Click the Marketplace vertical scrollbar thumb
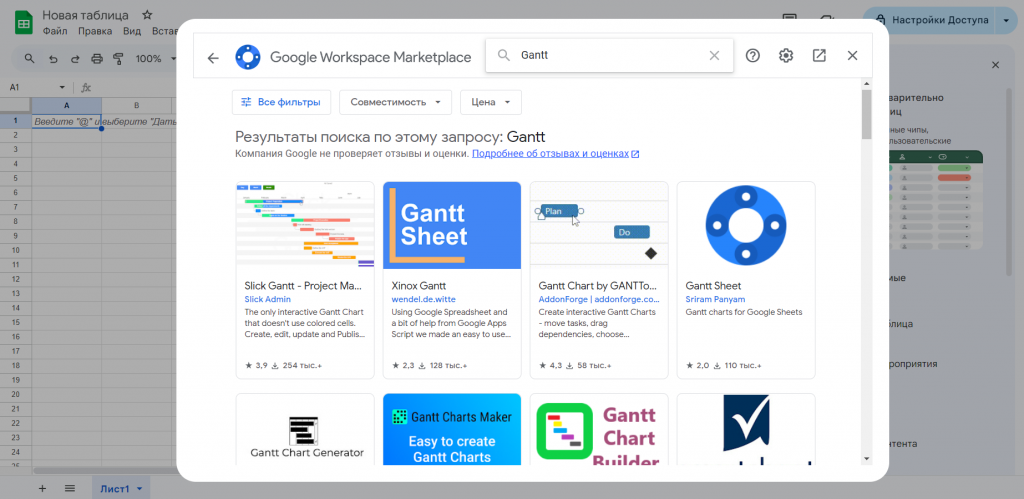This screenshot has height=499, width=1024. [x=867, y=114]
